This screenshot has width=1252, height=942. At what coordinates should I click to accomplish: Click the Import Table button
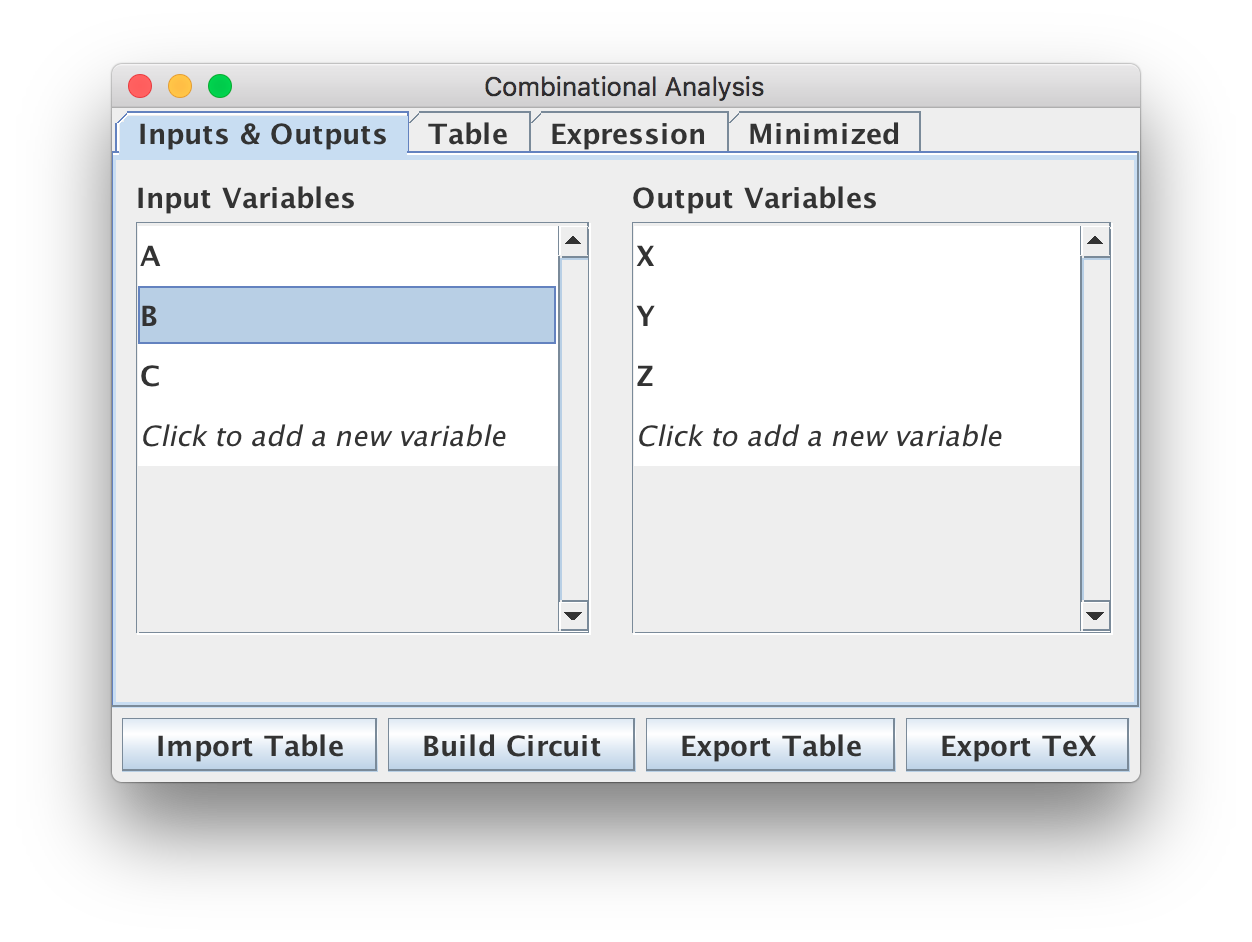pyautogui.click(x=249, y=746)
